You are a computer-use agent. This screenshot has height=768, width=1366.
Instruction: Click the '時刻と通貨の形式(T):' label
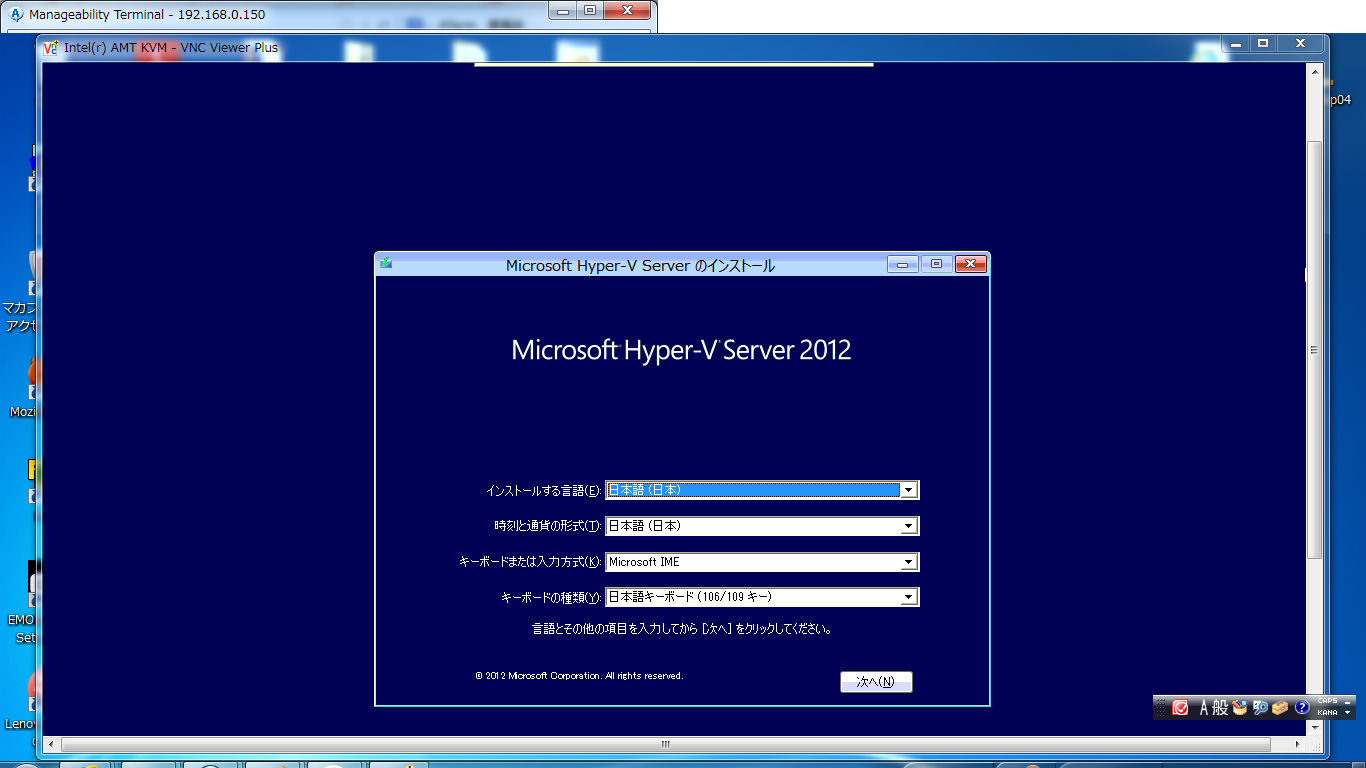547,526
